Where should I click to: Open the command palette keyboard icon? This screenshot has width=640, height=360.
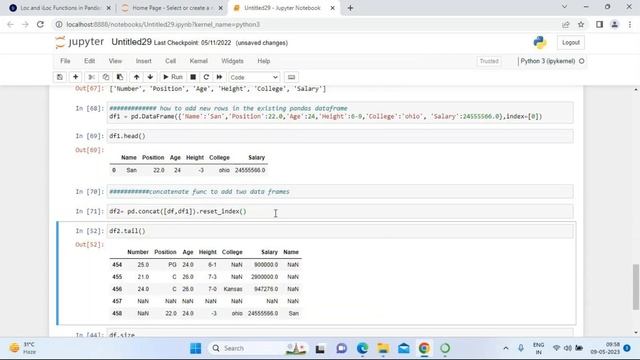(x=291, y=77)
